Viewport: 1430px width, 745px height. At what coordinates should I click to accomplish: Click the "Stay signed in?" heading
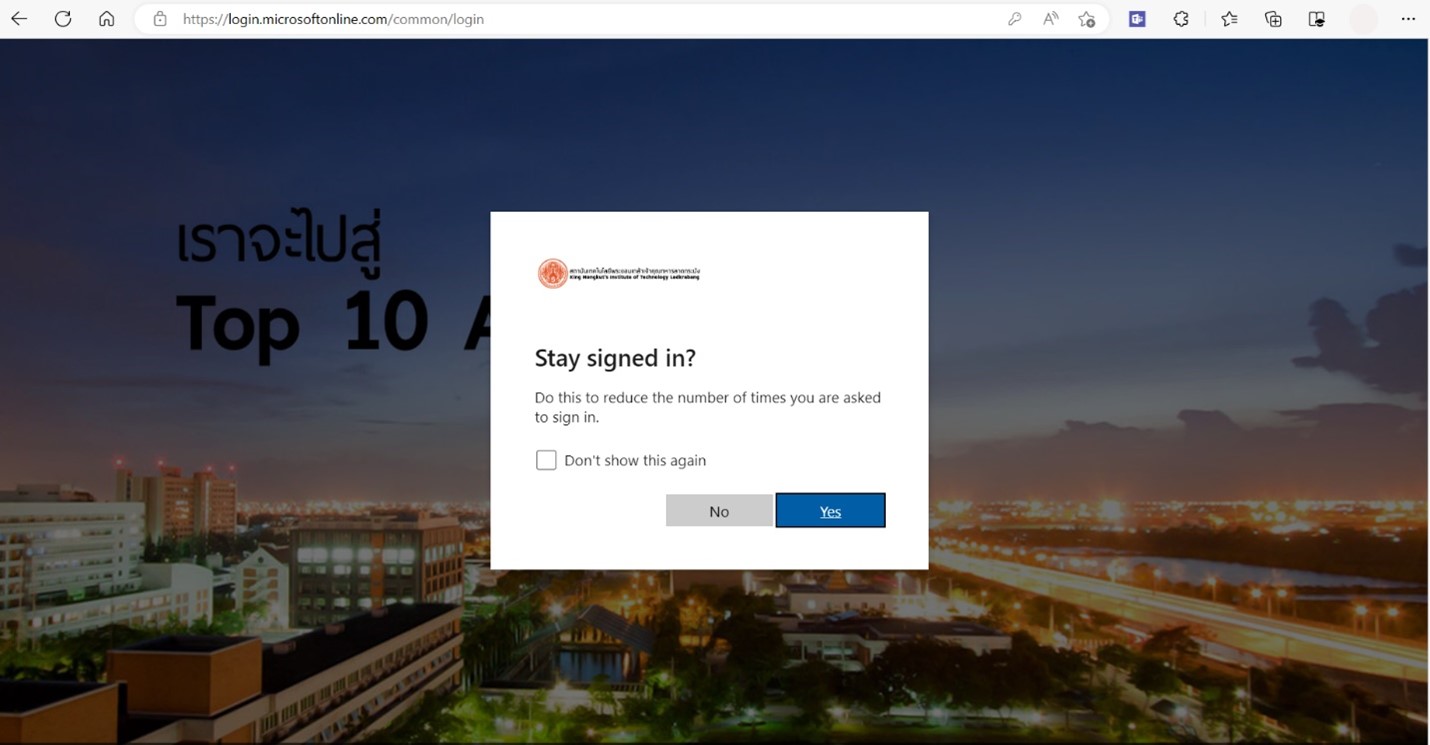[x=615, y=358]
